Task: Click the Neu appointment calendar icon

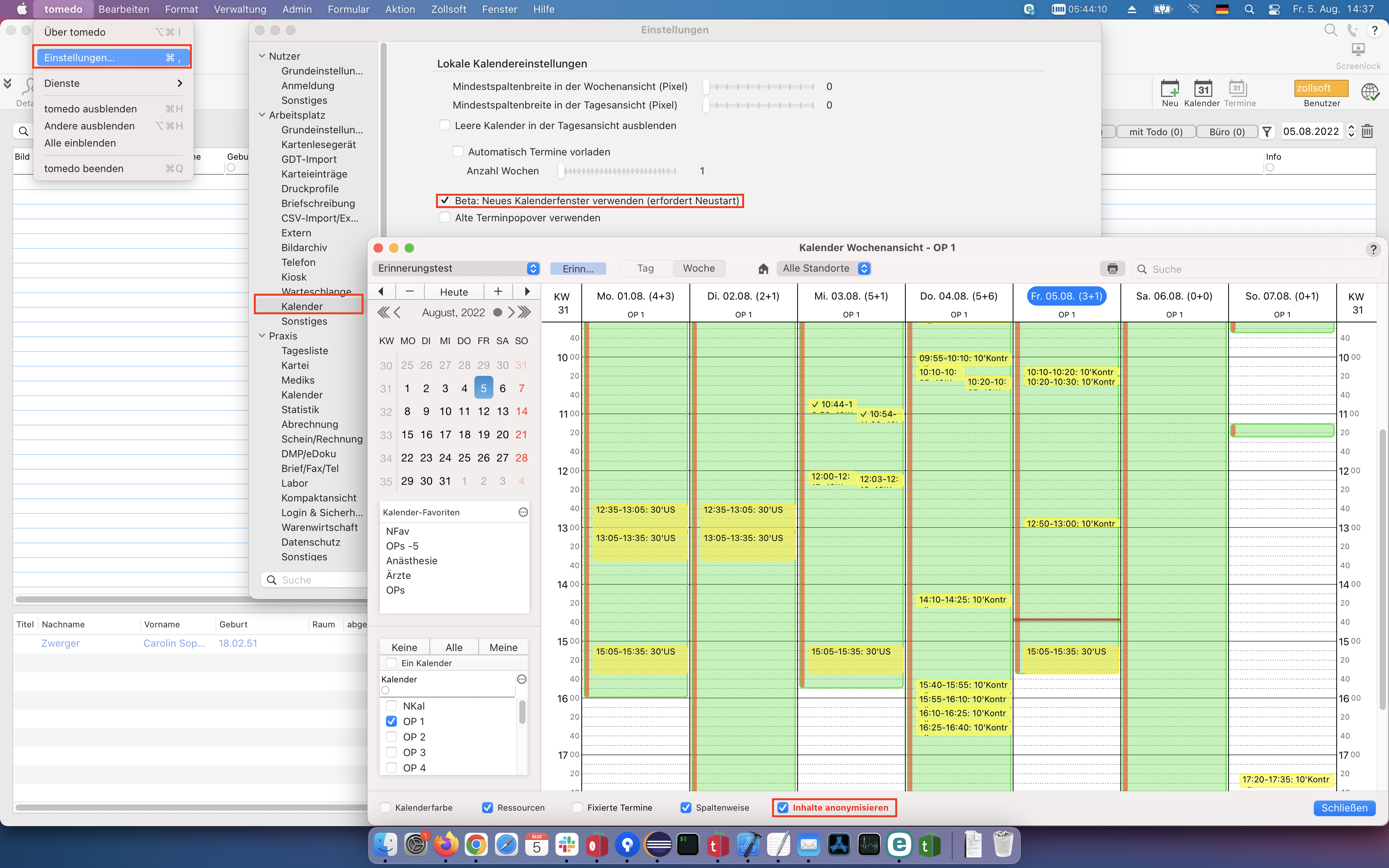Action: point(1170,89)
